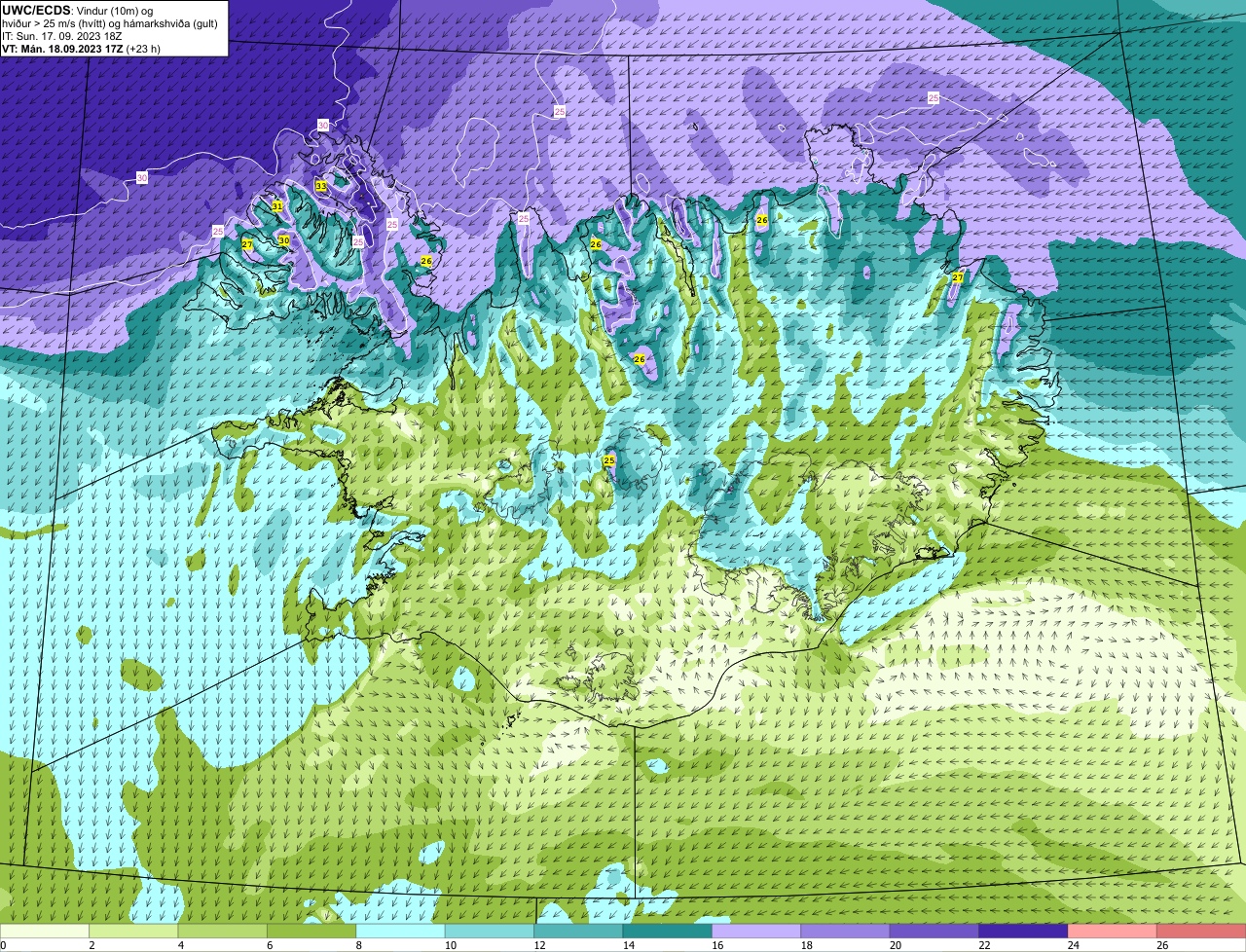Select legend color between 22 and 24
This screenshot has width=1246, height=952.
pyautogui.click(x=1024, y=931)
